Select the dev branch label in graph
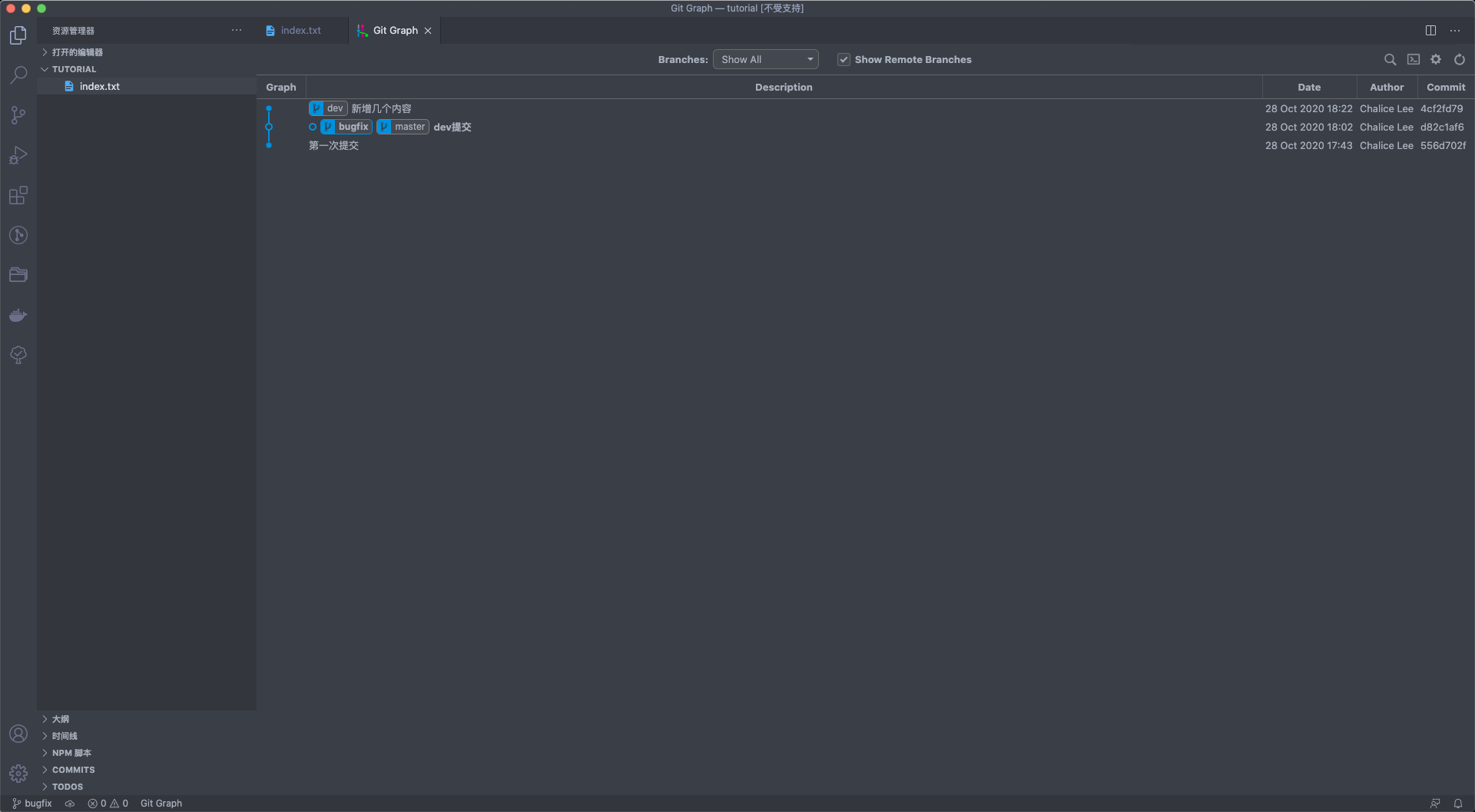This screenshot has width=1475, height=812. 329,108
